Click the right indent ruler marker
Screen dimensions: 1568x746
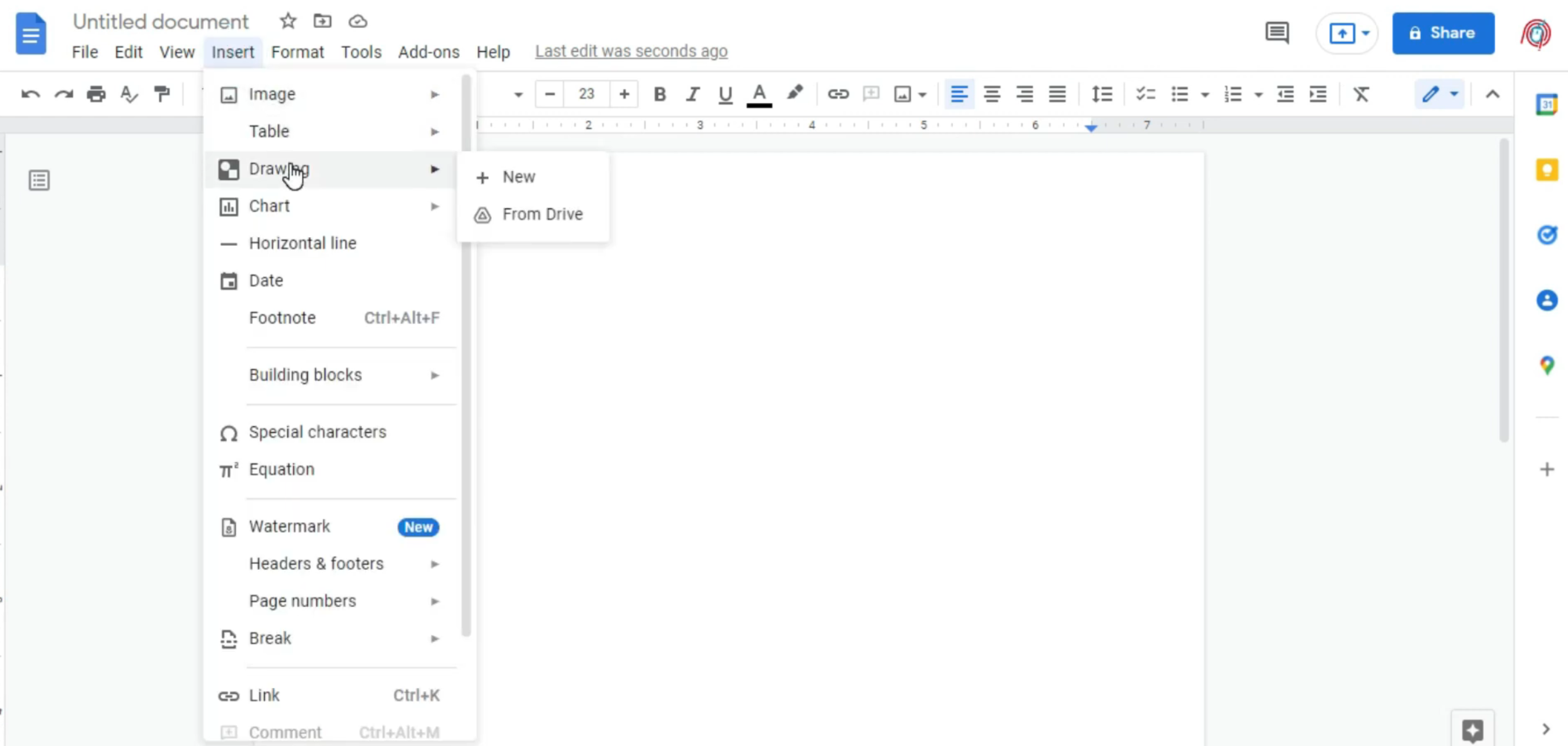click(x=1091, y=127)
